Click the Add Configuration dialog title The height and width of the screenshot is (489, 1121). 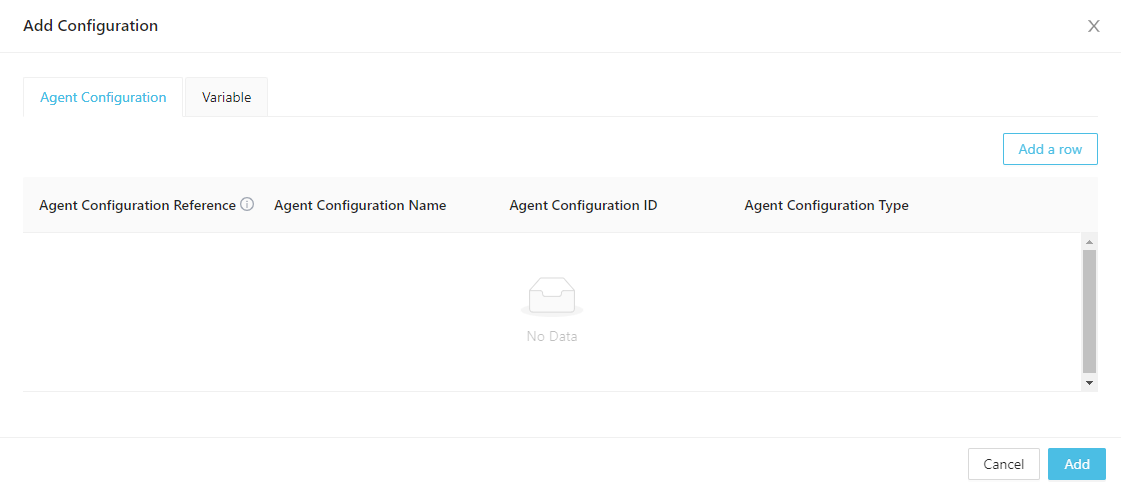(91, 26)
